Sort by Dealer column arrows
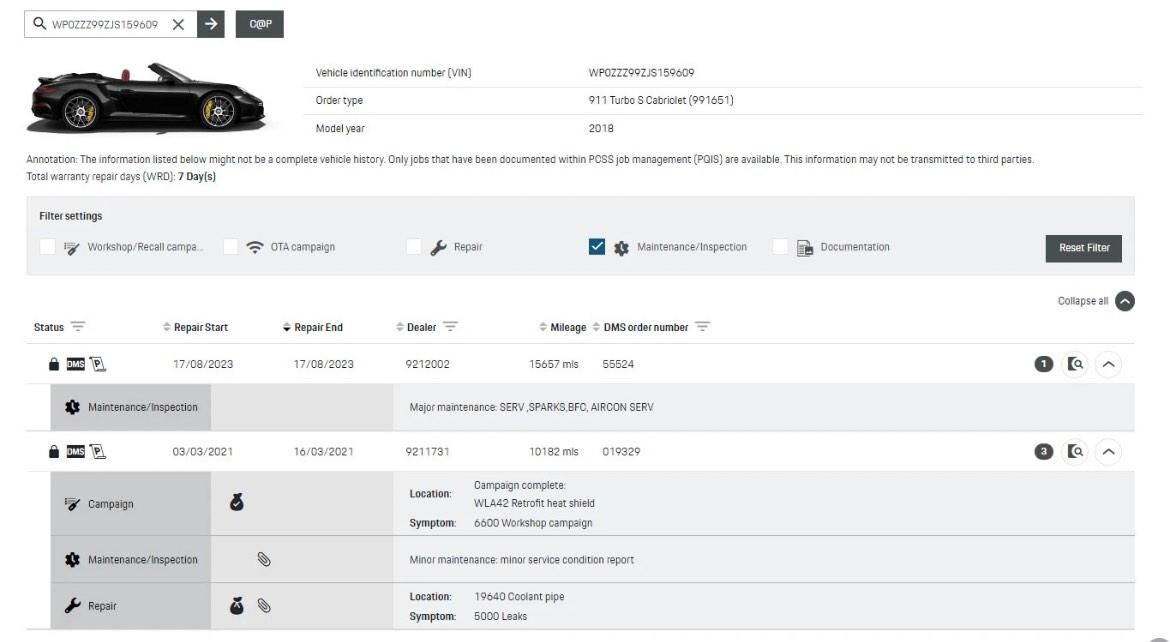1170x642 pixels. click(x=400, y=327)
